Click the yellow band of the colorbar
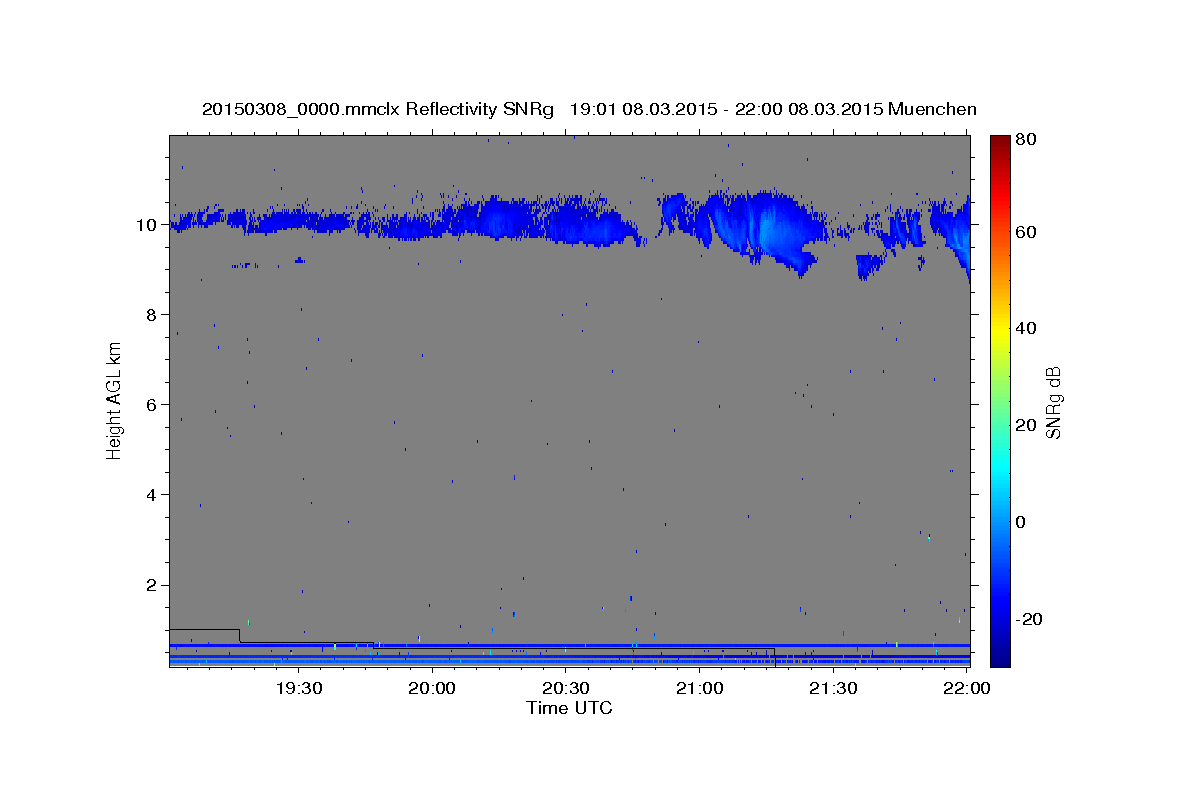This screenshot has width=1200, height=800. 1000,333
